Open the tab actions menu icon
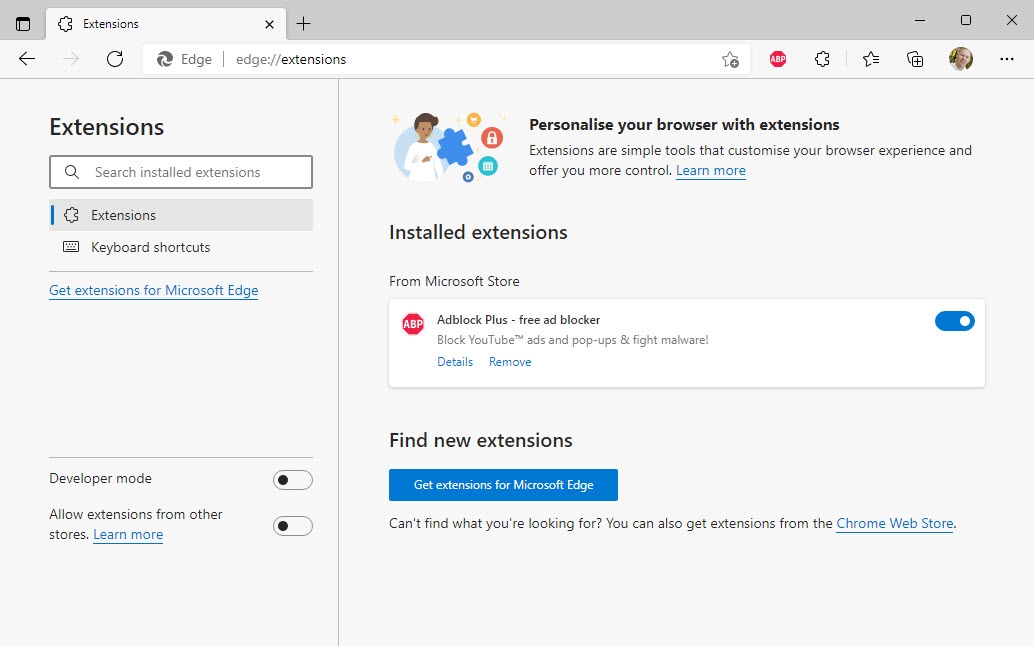Image resolution: width=1034 pixels, height=646 pixels. (x=23, y=24)
